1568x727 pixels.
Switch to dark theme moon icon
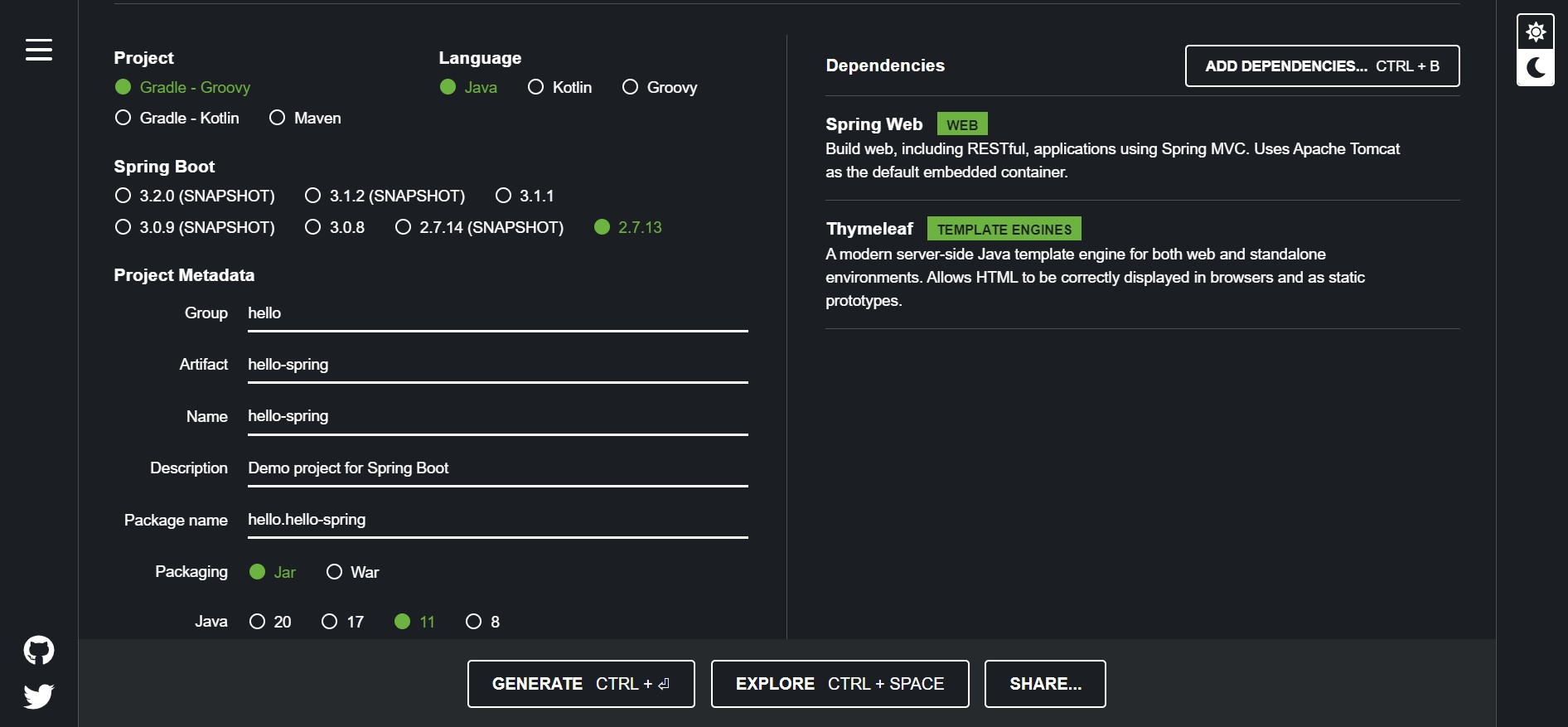(x=1536, y=67)
